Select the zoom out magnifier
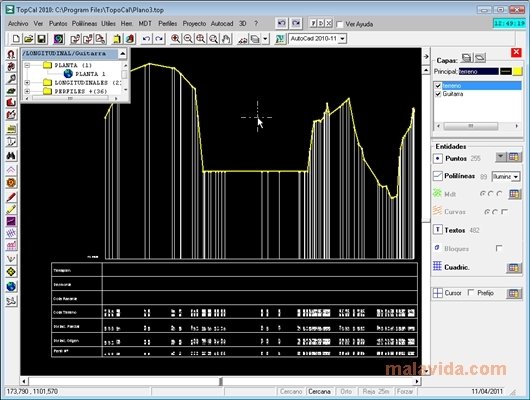Image resolution: width=530 pixels, height=400 pixels. click(188, 39)
